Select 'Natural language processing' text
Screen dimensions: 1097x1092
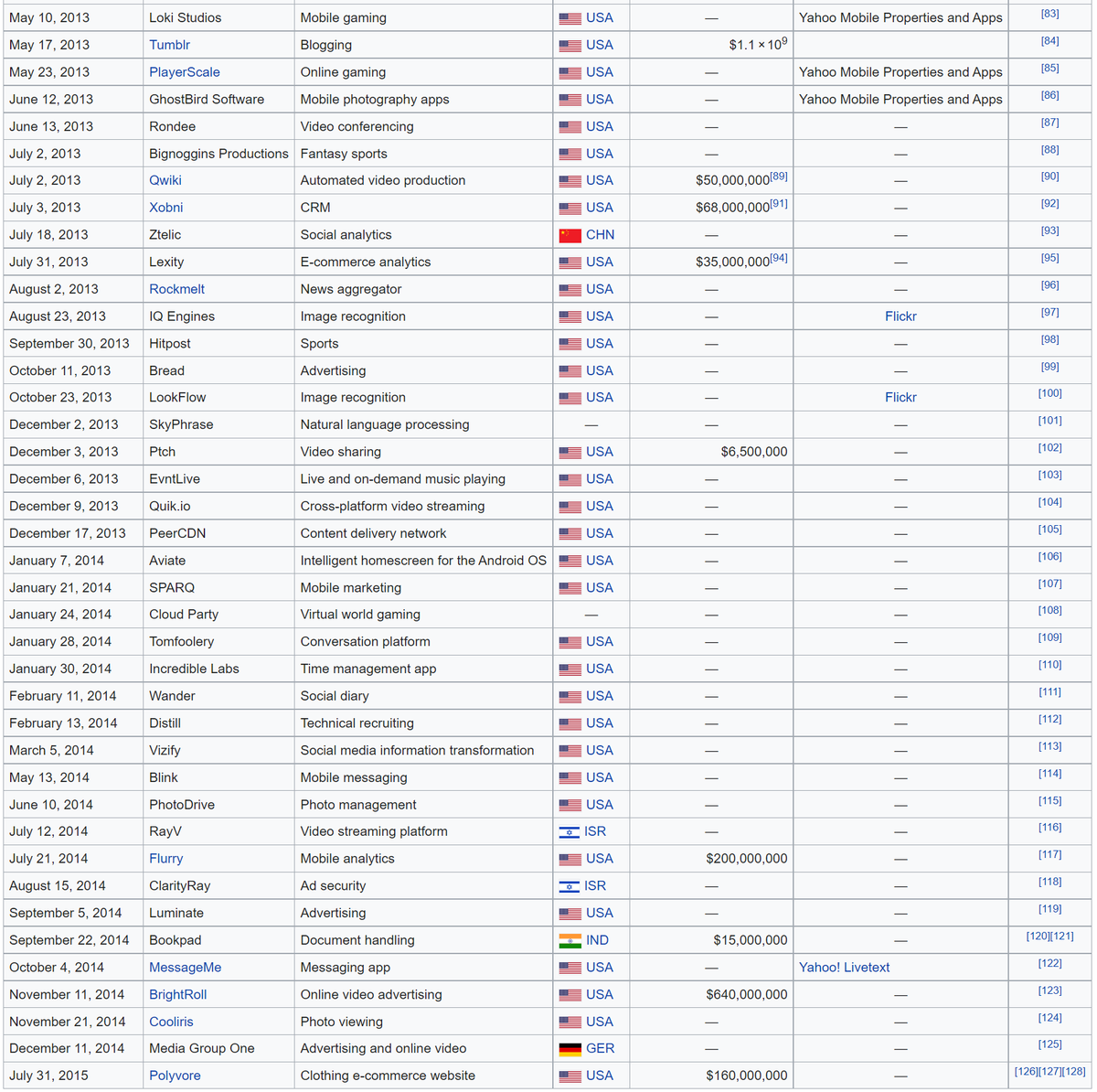(385, 425)
